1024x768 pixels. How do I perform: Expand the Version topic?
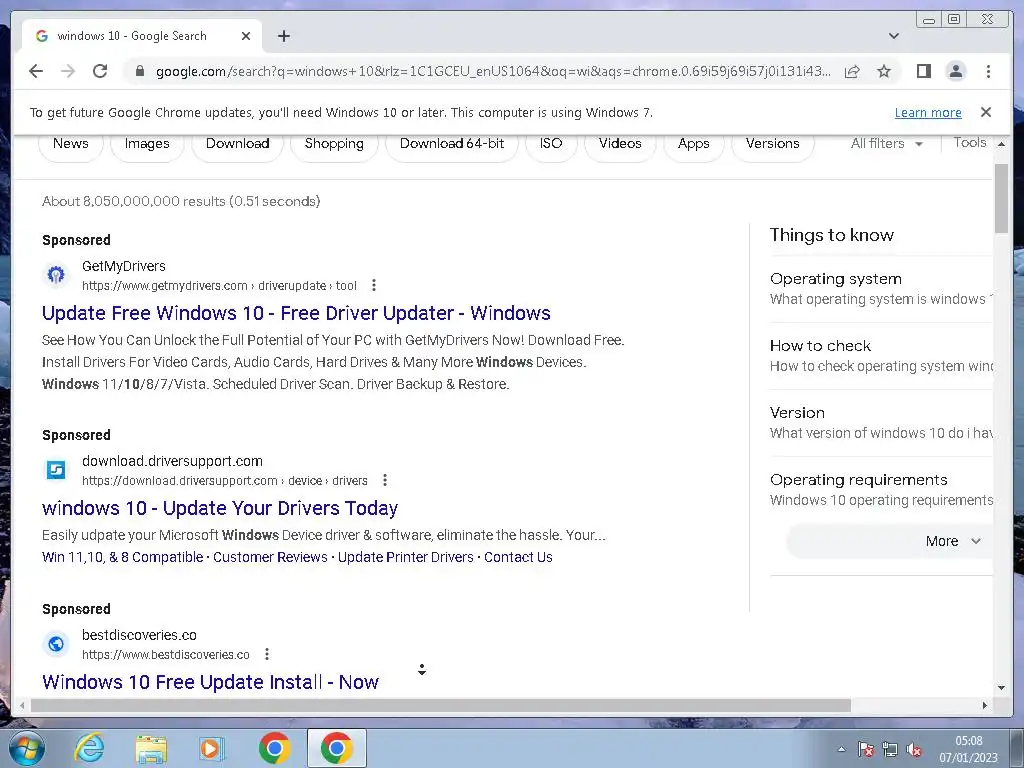(x=881, y=423)
